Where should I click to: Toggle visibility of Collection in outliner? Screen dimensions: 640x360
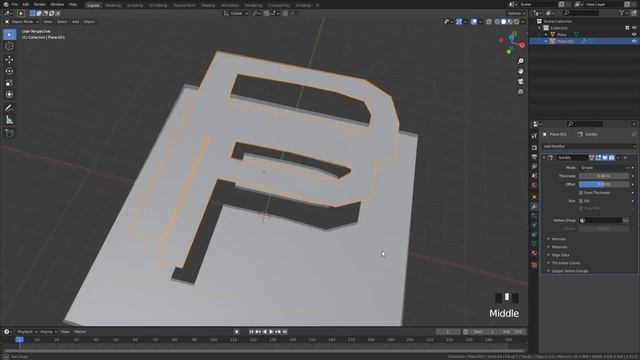coord(634,28)
